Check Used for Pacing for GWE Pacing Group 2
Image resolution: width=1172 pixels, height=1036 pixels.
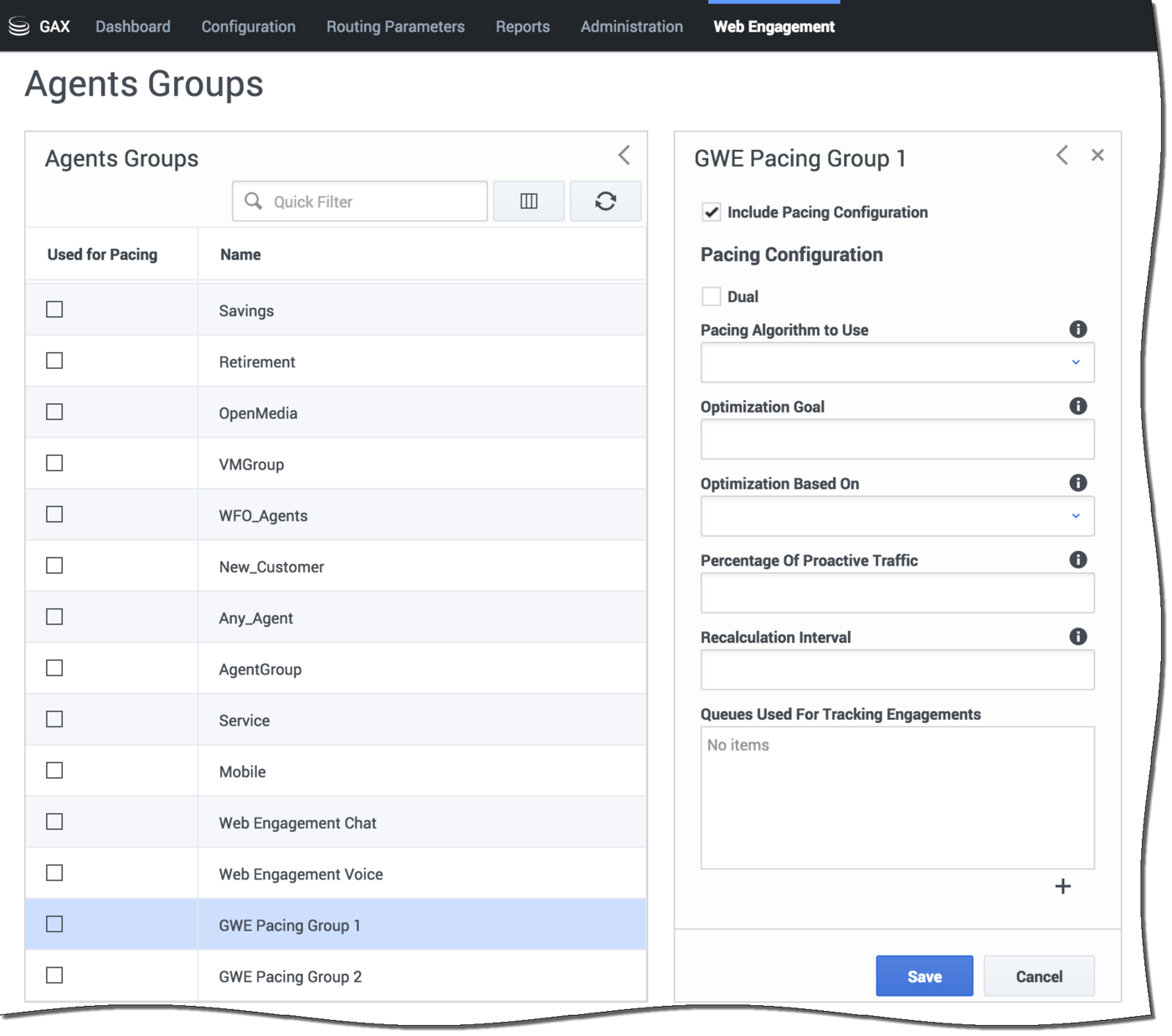coord(54,975)
